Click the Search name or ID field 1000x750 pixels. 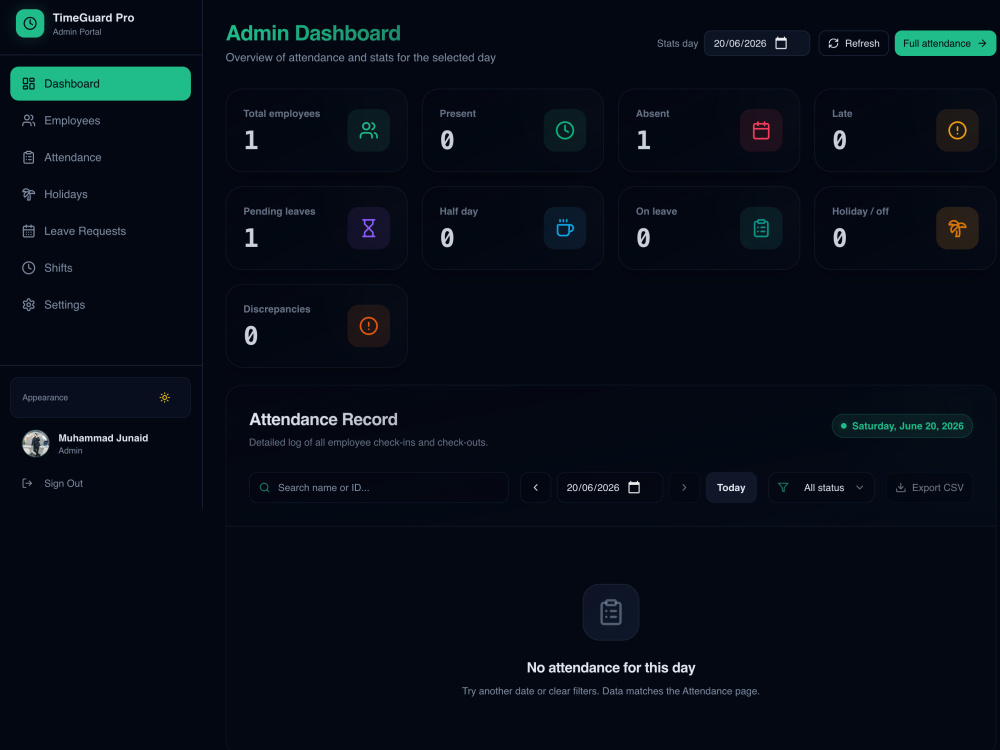[x=379, y=487]
